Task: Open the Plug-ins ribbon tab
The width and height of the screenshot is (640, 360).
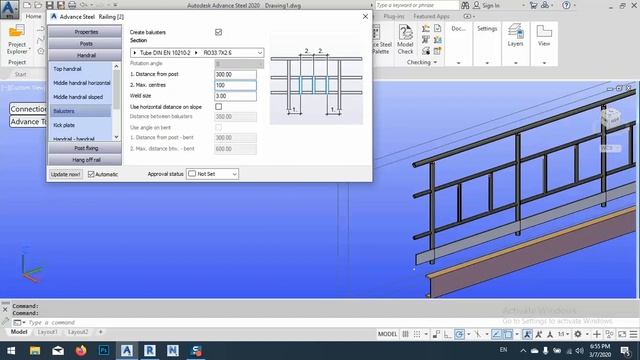Action: (393, 16)
